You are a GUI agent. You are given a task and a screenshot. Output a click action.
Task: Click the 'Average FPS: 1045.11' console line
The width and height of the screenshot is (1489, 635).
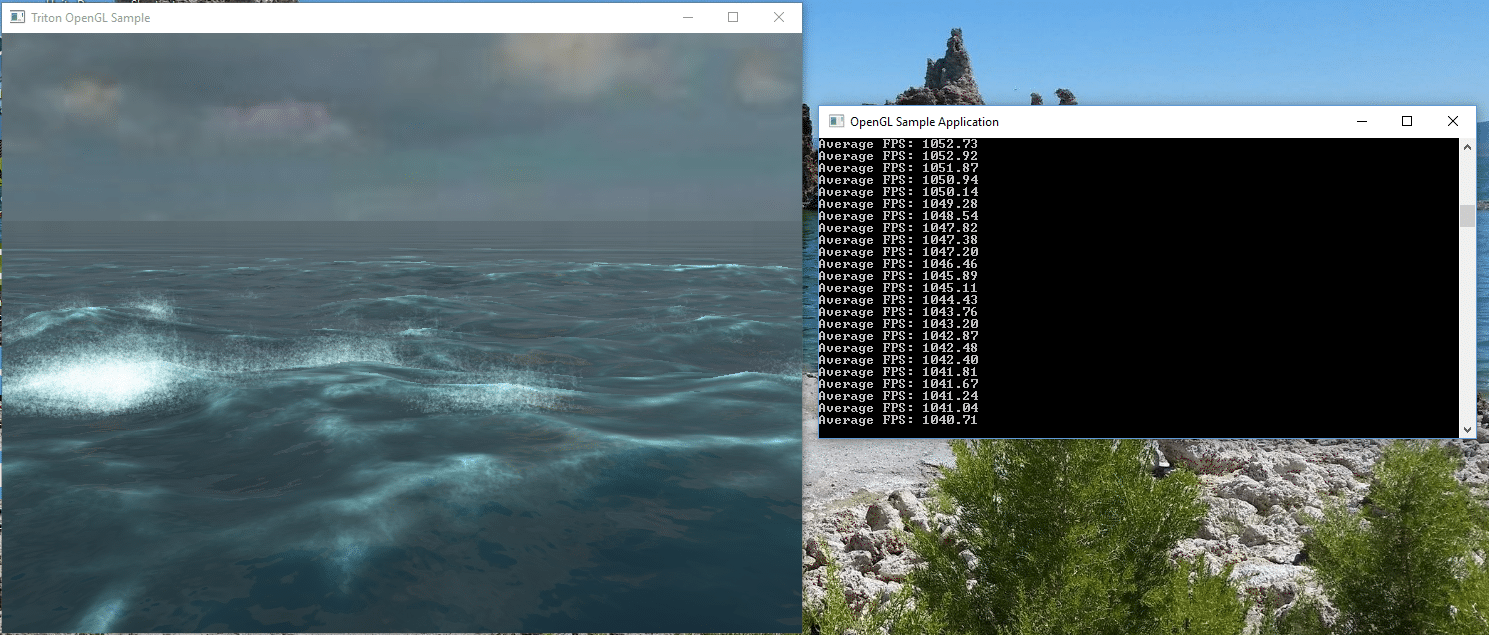(898, 288)
